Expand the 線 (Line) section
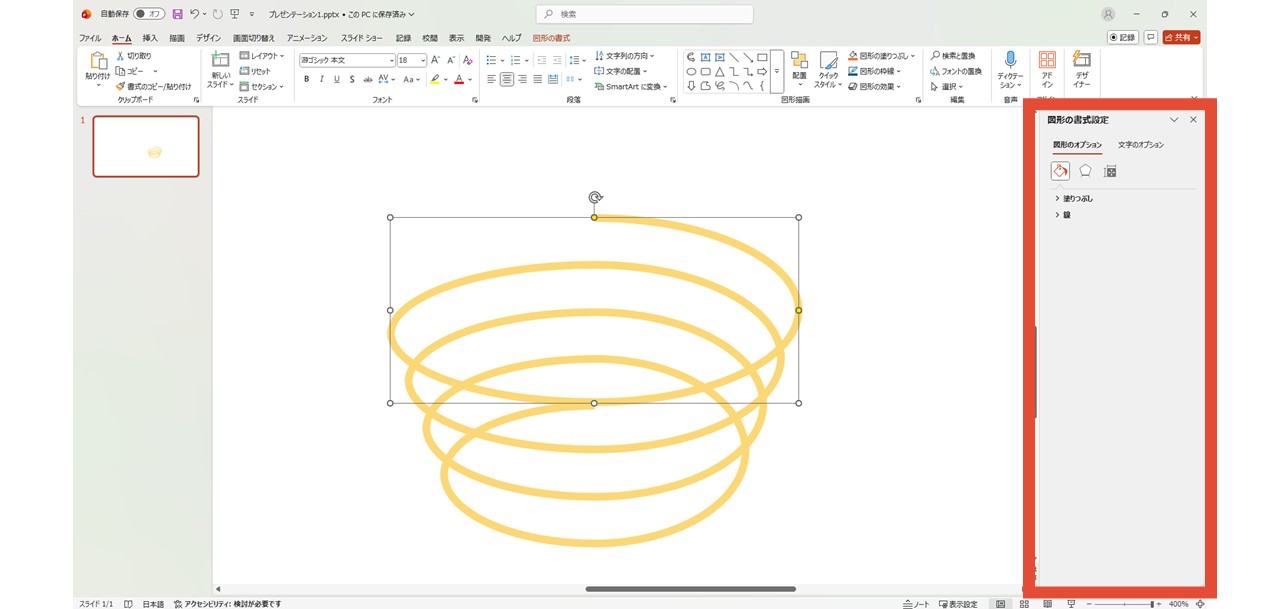 click(1065, 215)
